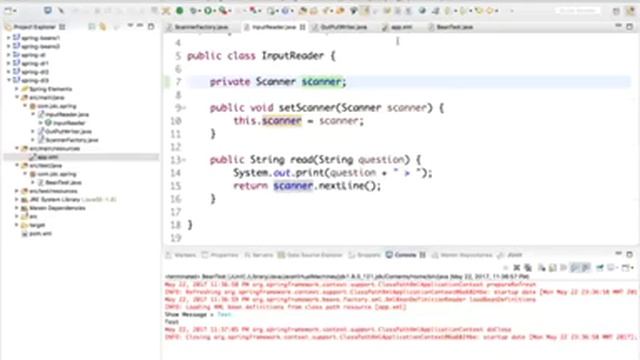
Task: Open the JUnit view tab
Action: [510, 255]
